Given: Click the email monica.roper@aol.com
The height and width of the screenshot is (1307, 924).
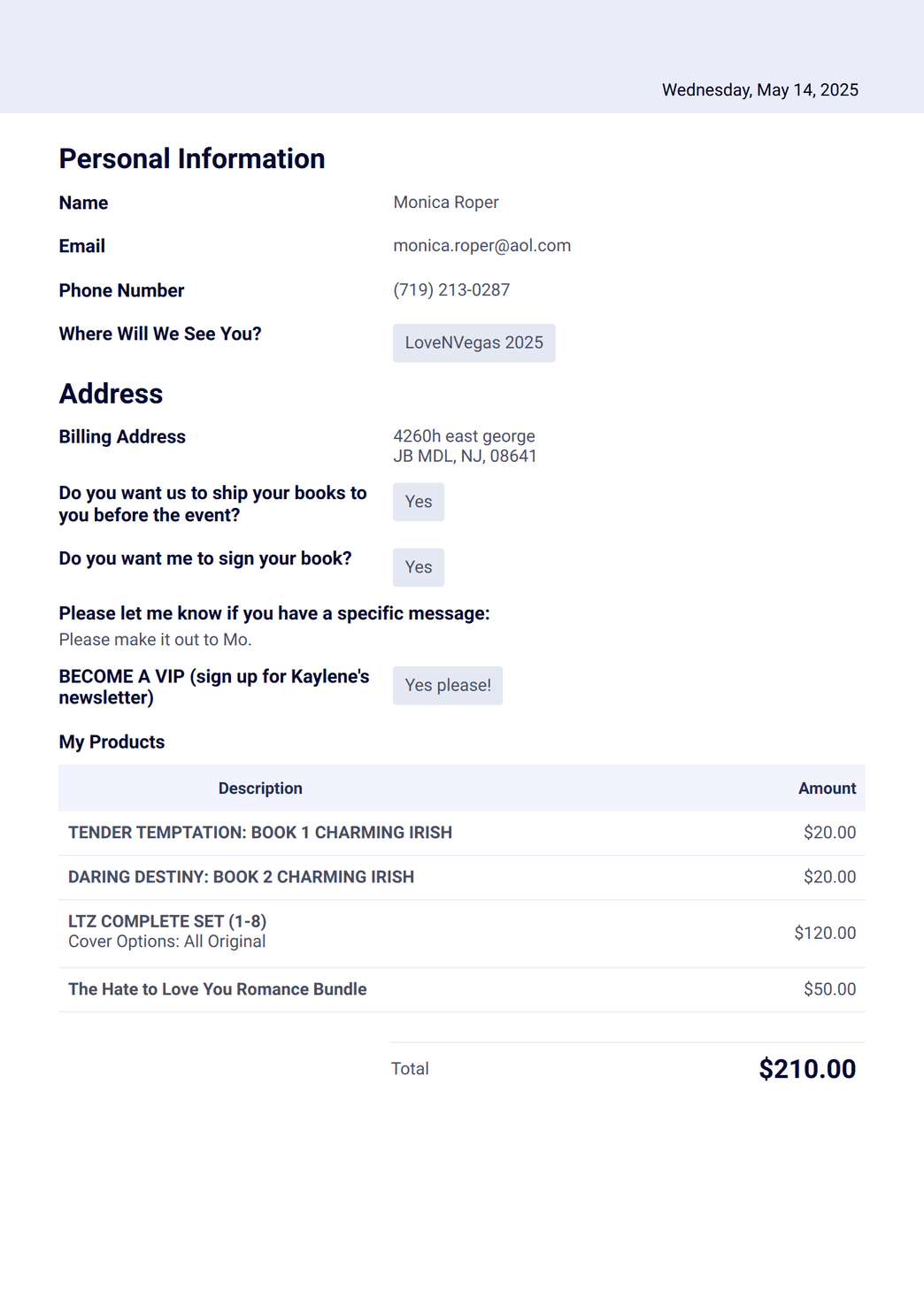Looking at the screenshot, I should (482, 246).
